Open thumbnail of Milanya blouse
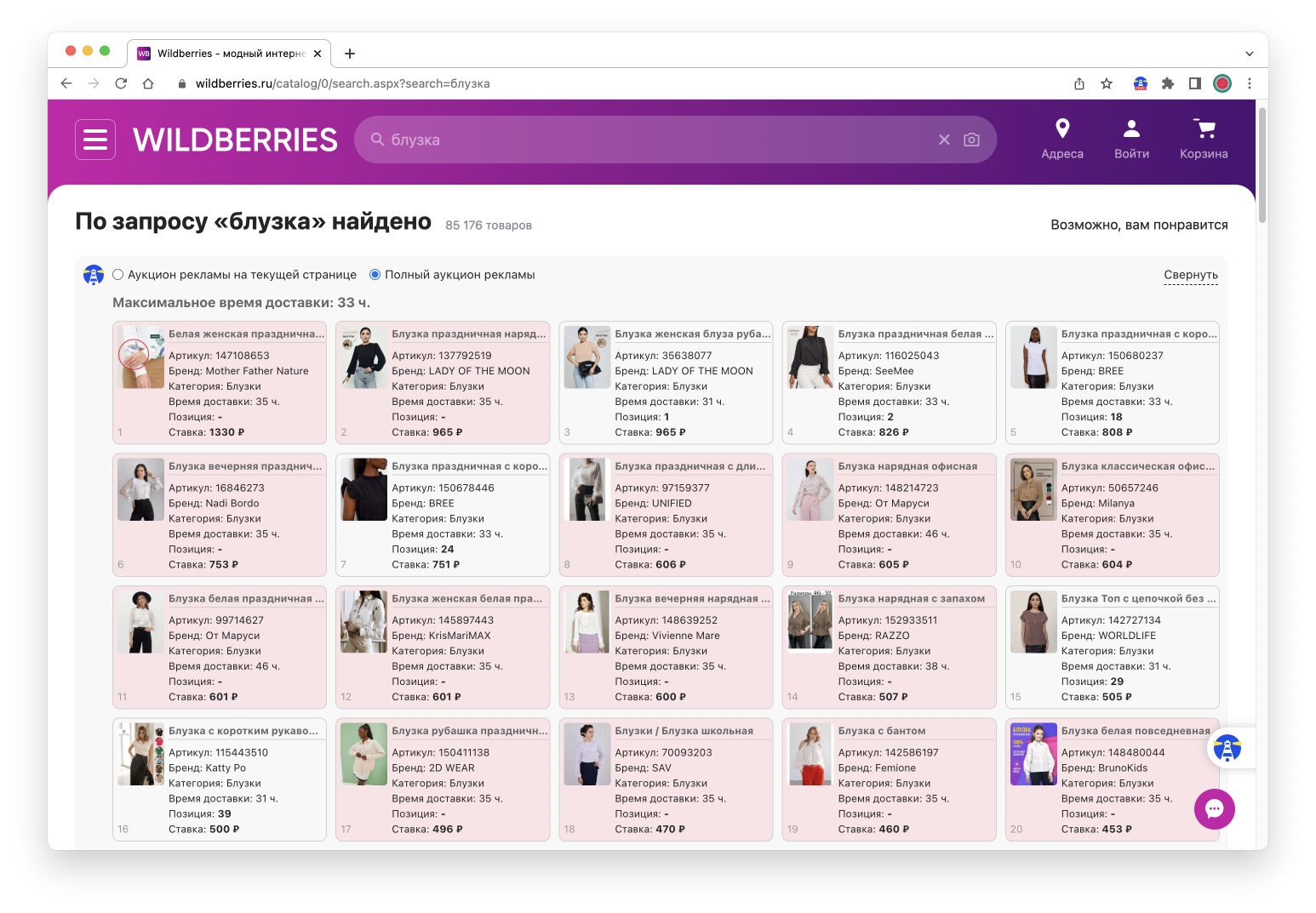The width and height of the screenshot is (1316, 913). (x=1033, y=489)
